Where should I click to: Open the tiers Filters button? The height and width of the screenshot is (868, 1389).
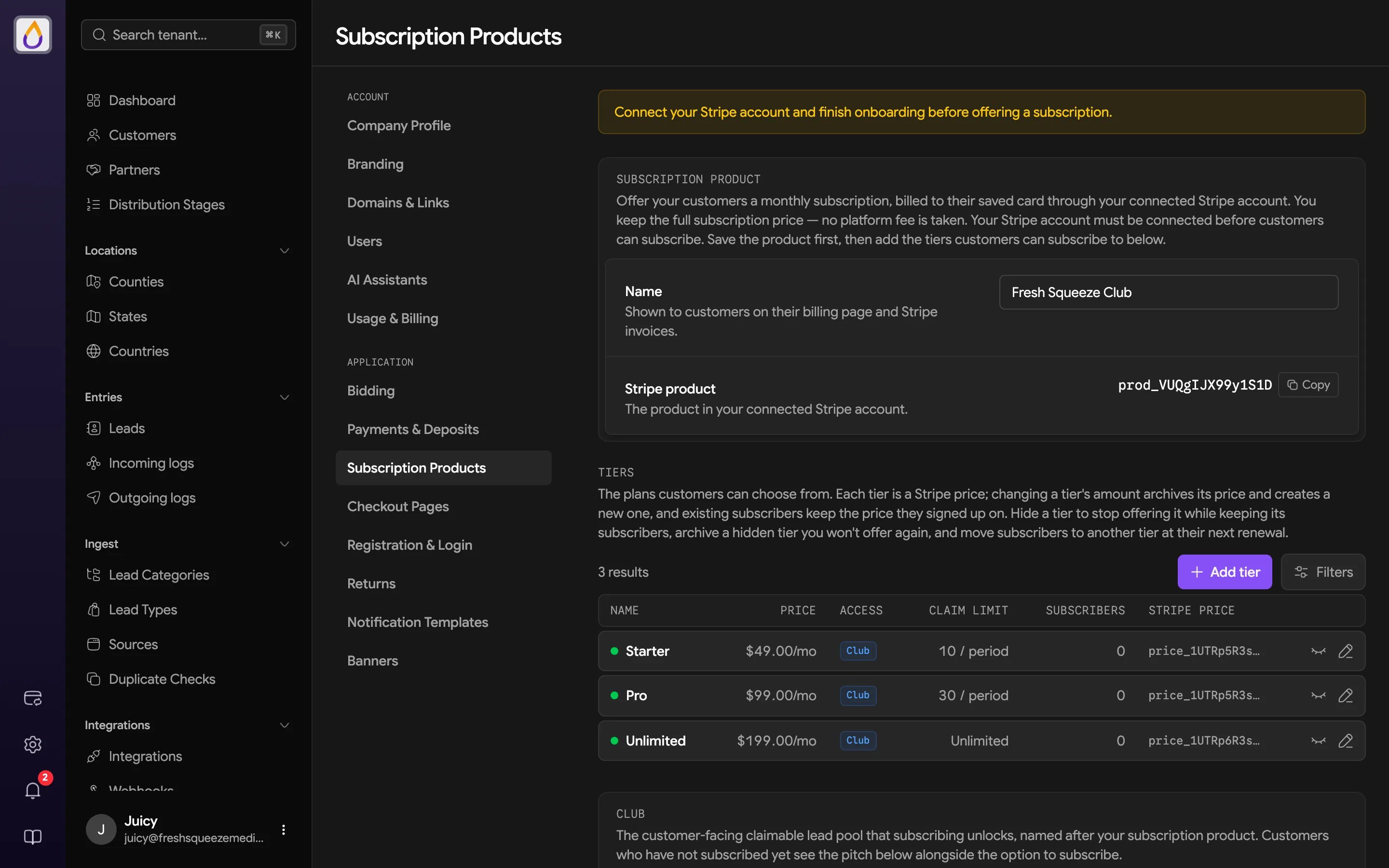1322,572
